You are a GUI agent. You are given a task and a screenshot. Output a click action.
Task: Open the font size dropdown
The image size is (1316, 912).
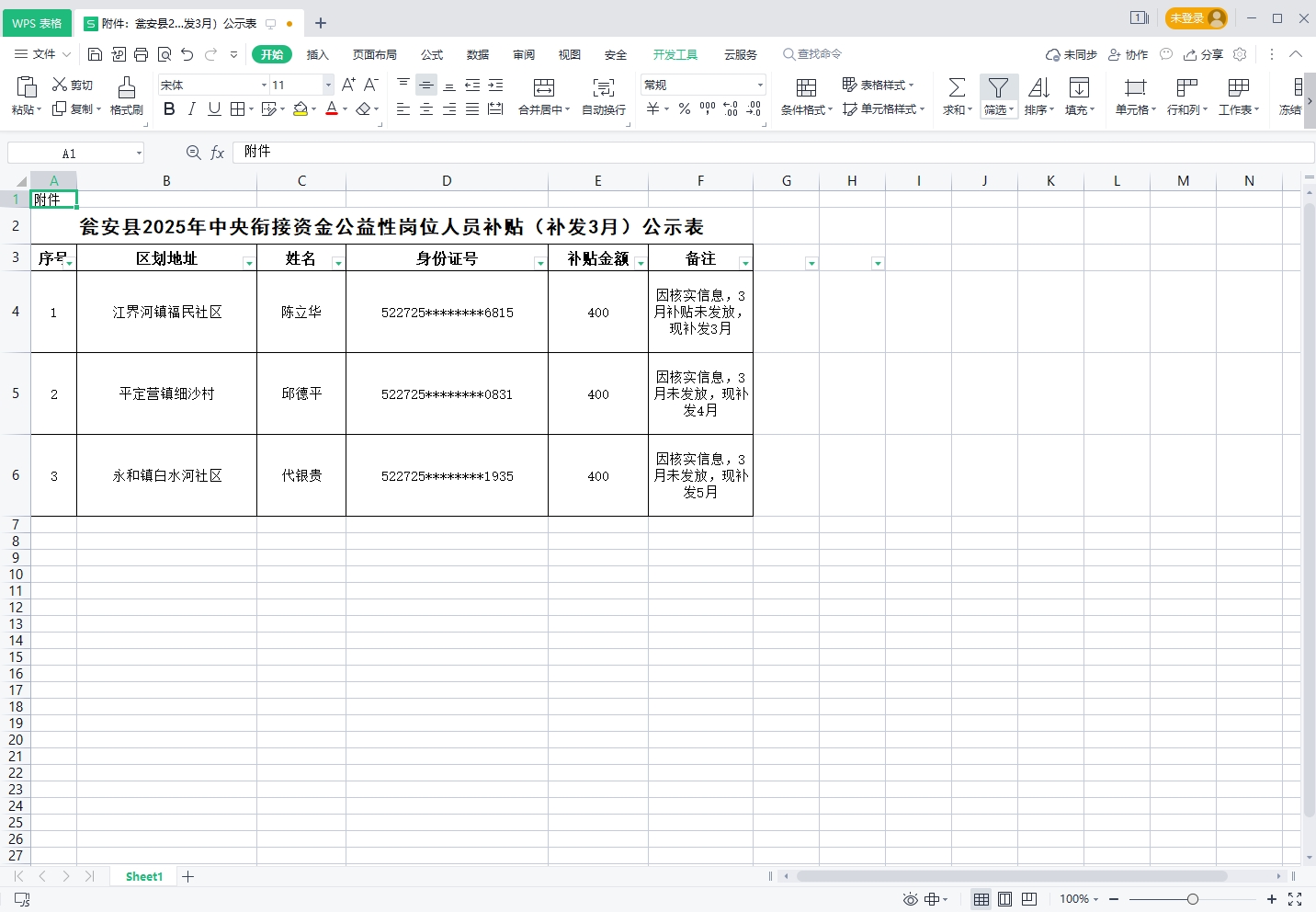pos(328,85)
